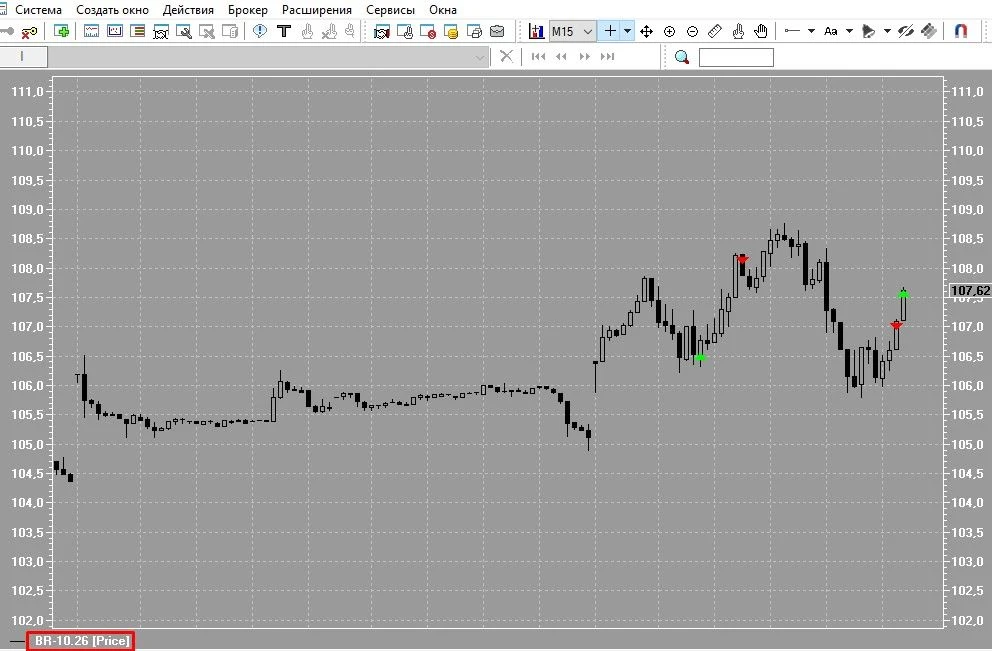Click the black letter T toolbar icon

point(284,31)
